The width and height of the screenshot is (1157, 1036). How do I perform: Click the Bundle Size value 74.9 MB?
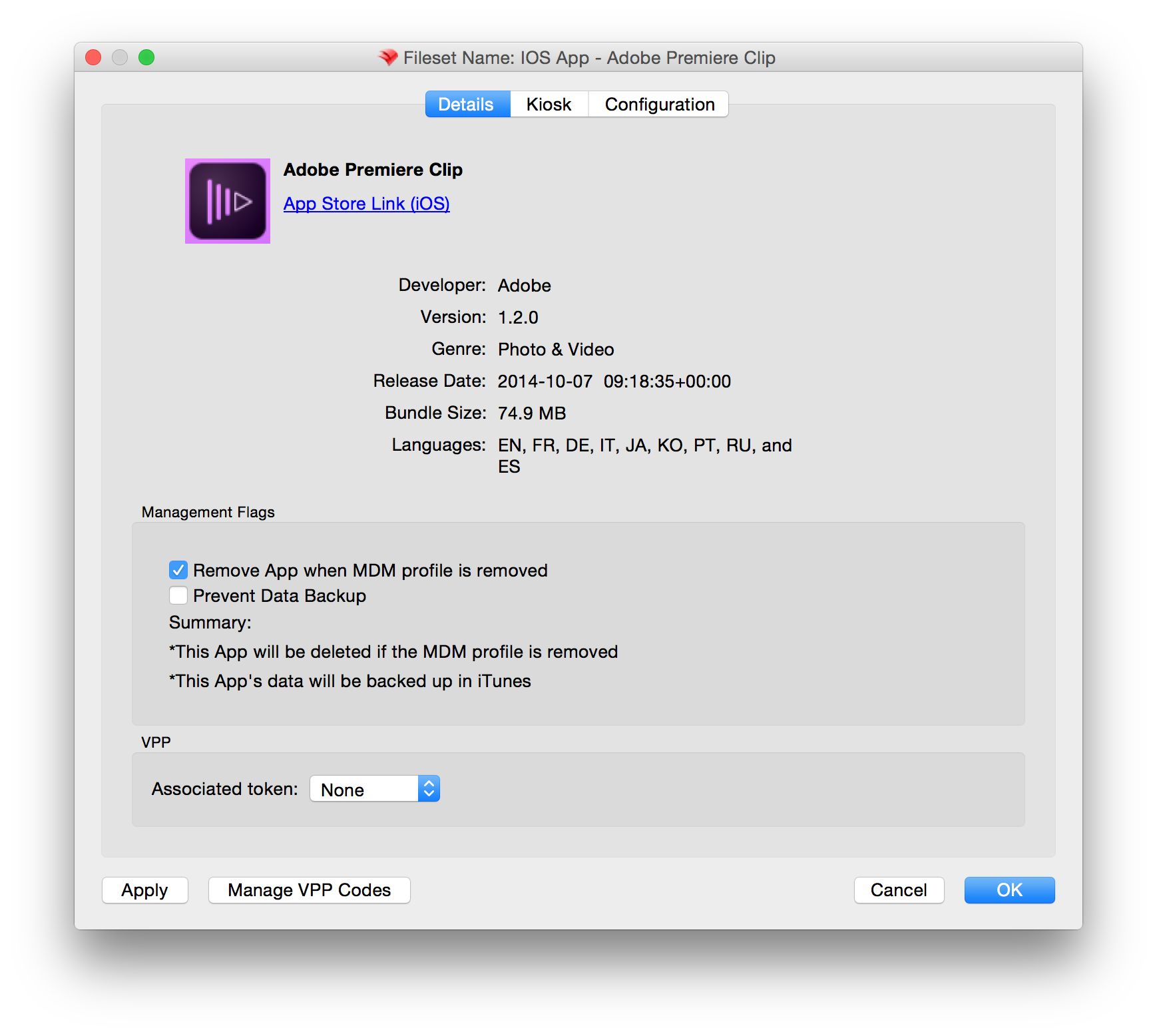[532, 413]
